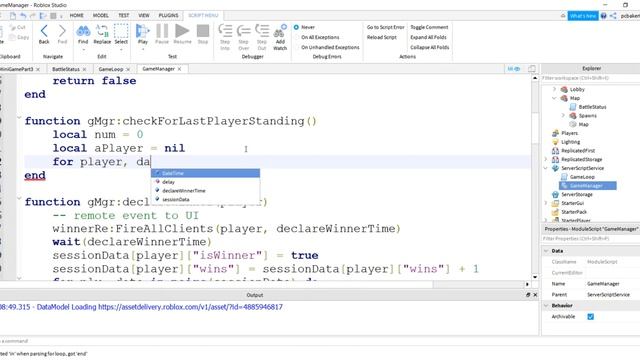
Task: Click Toggle Comment action
Action: pos(429,27)
